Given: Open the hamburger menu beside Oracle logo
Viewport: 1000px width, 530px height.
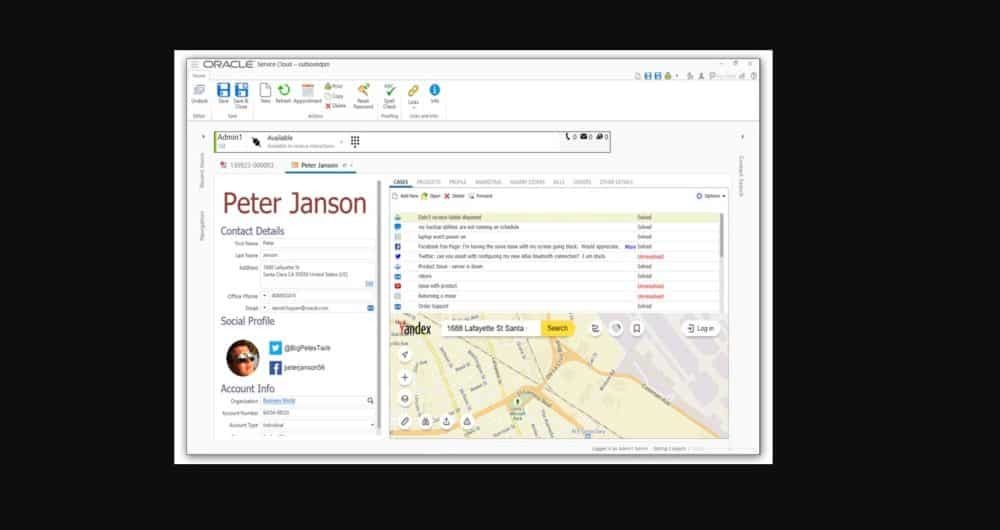Looking at the screenshot, I should (195, 64).
